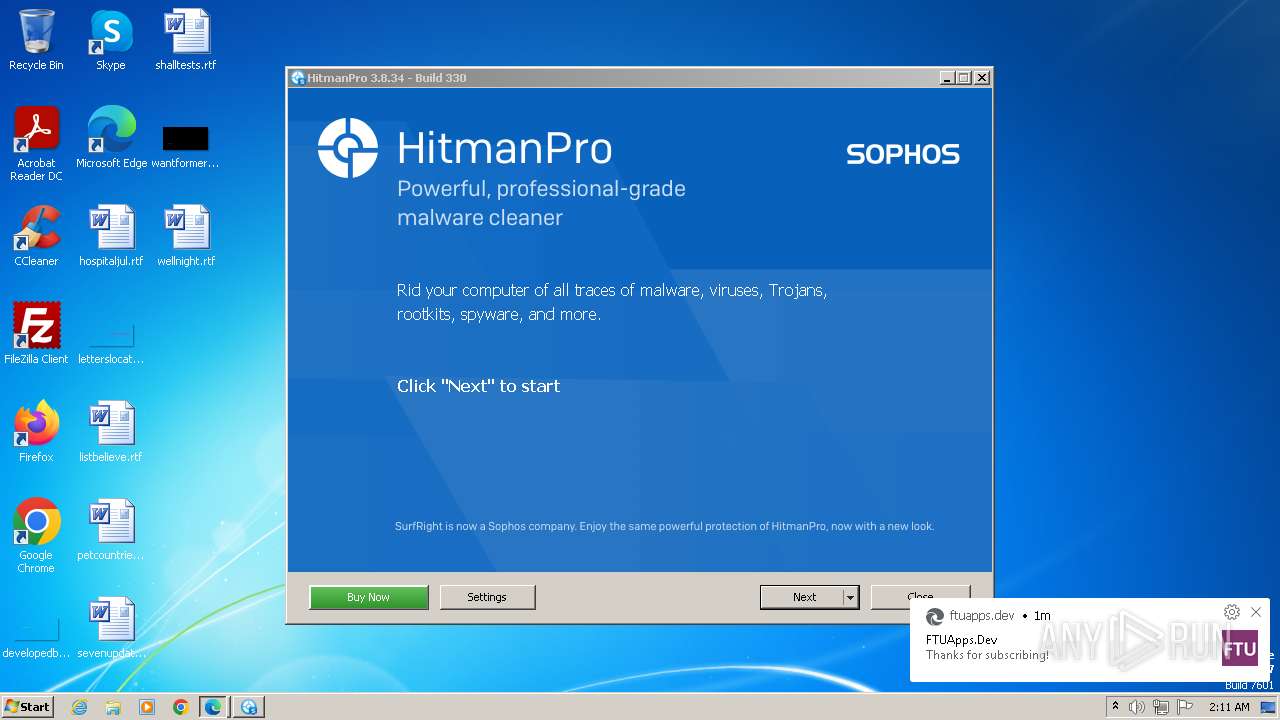Open shalltests.rtf document icon
This screenshot has width=1280, height=720.
(186, 40)
